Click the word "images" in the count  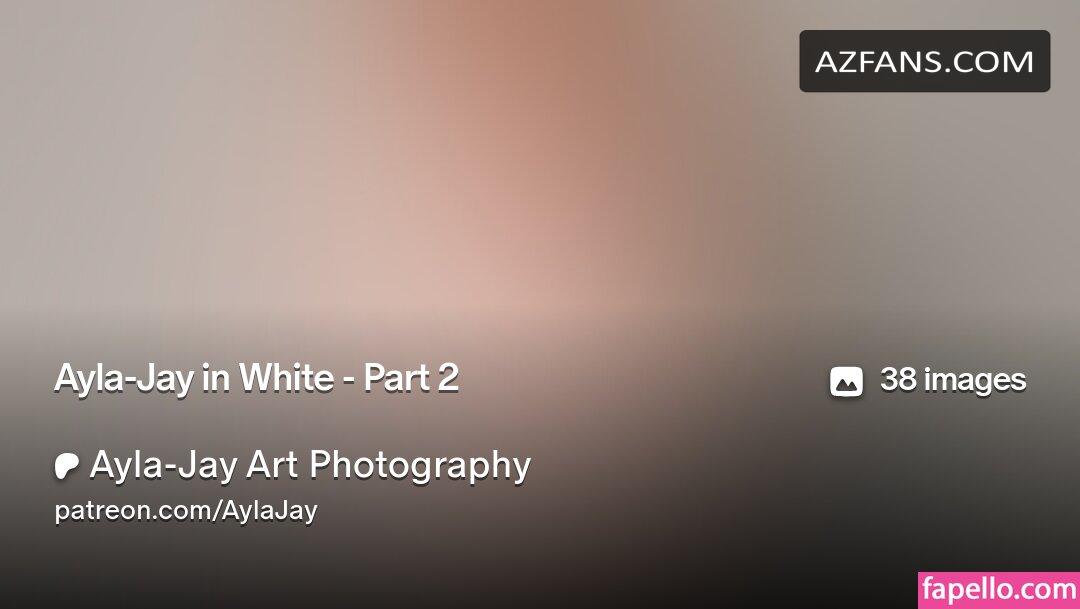pyautogui.click(x=975, y=380)
